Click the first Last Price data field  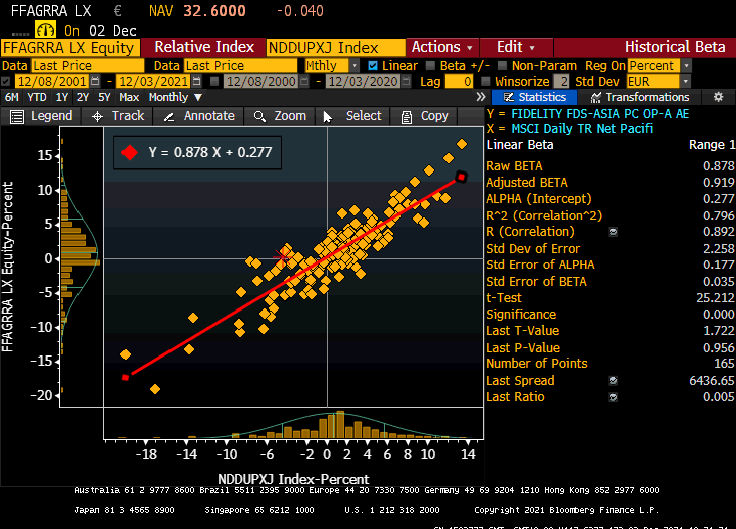pos(88,66)
